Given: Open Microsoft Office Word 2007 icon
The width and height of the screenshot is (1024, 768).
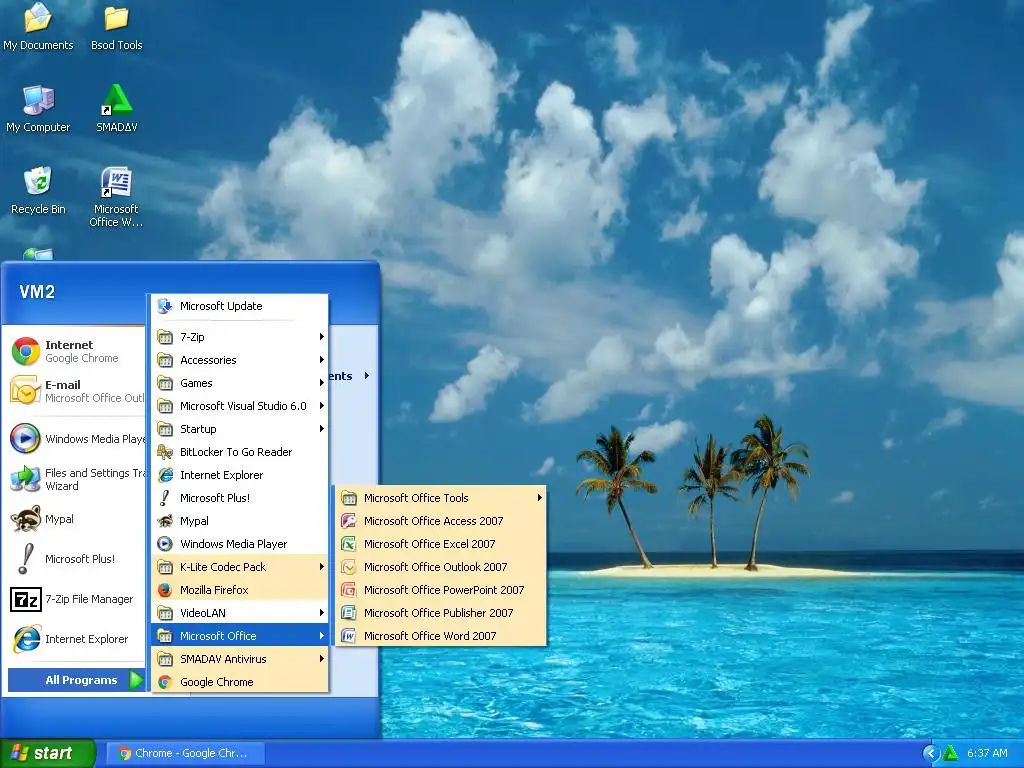Looking at the screenshot, I should coord(349,636).
